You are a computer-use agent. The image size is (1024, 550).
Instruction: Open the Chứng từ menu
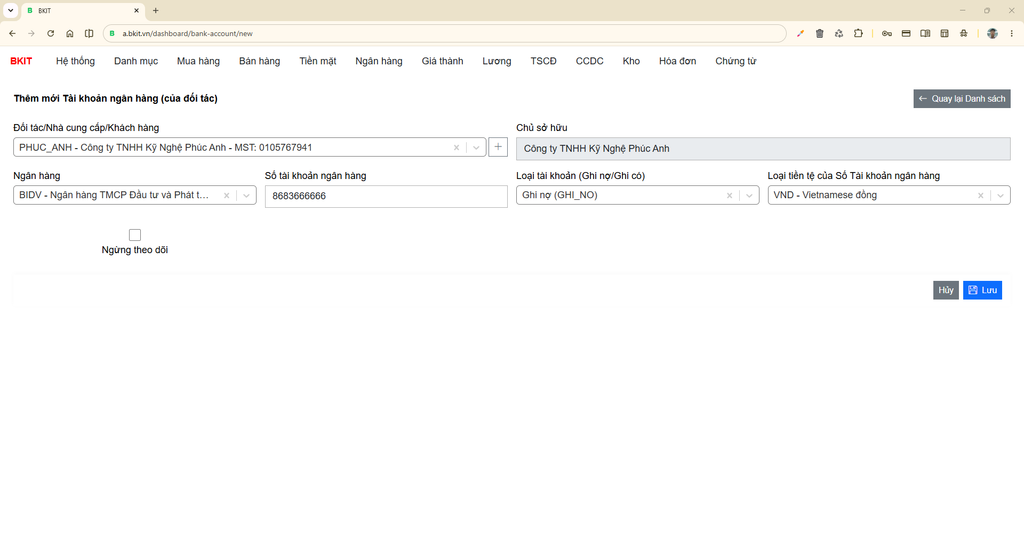point(735,61)
